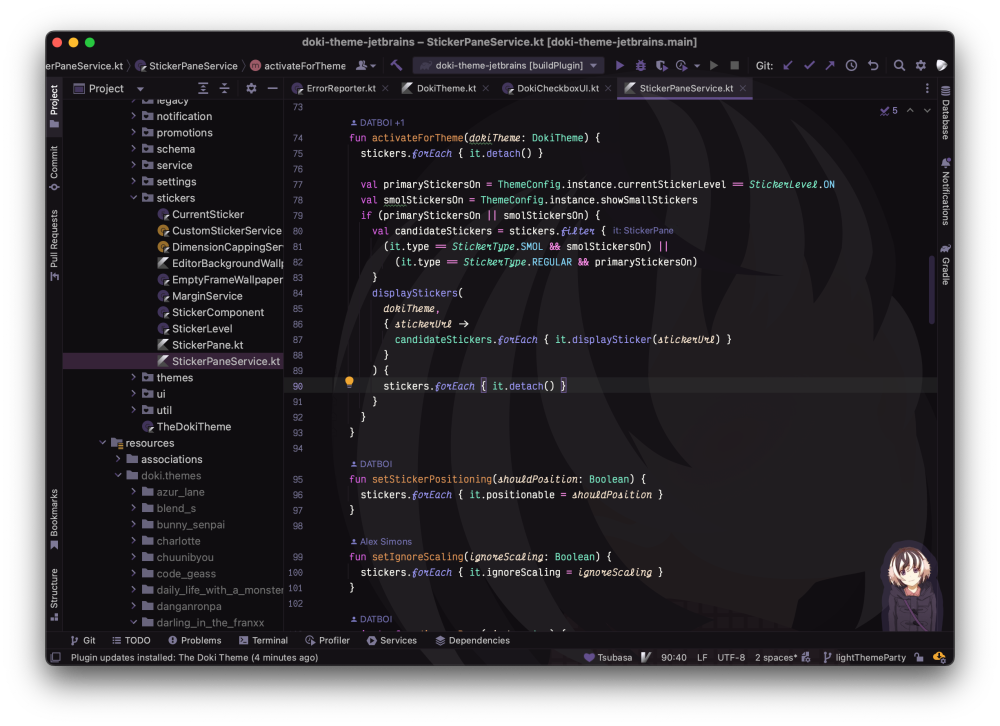
Task: Collapse the stickers folder
Action: 133,198
